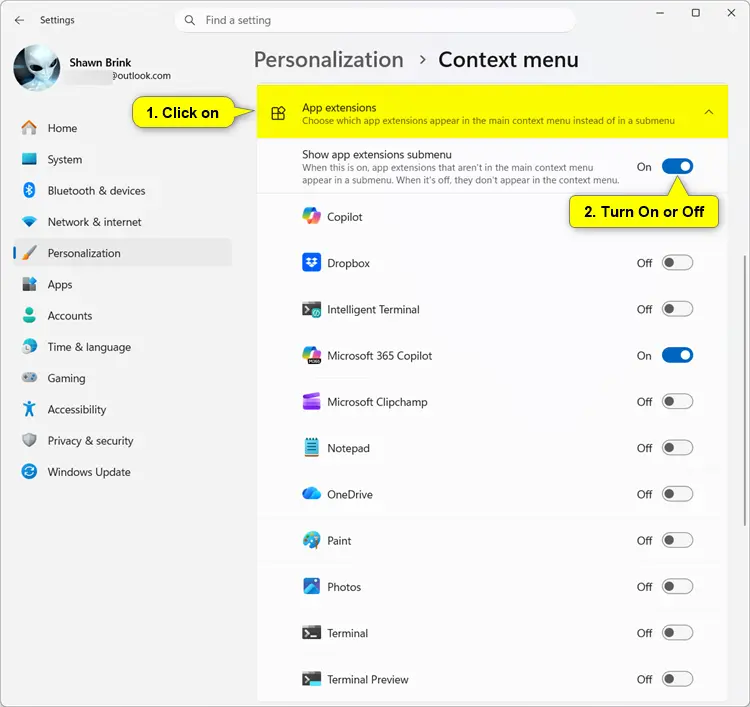Click the Intelligent Terminal label
The image size is (750, 707).
373,309
